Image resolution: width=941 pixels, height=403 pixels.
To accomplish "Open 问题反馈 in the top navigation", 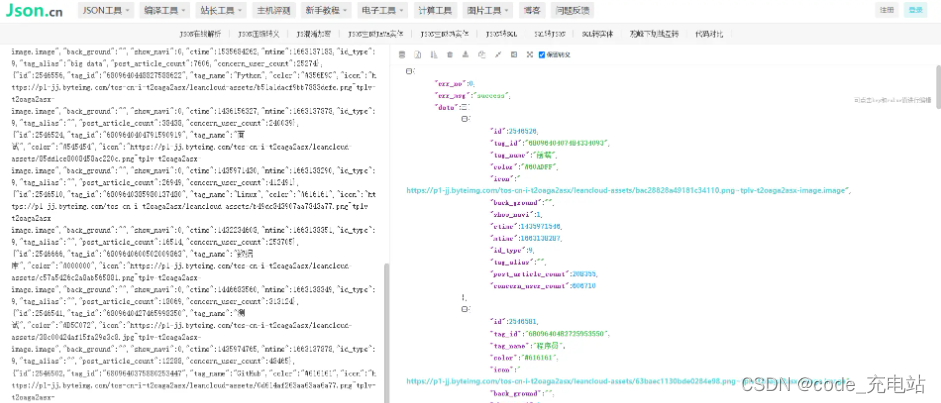I will (572, 10).
